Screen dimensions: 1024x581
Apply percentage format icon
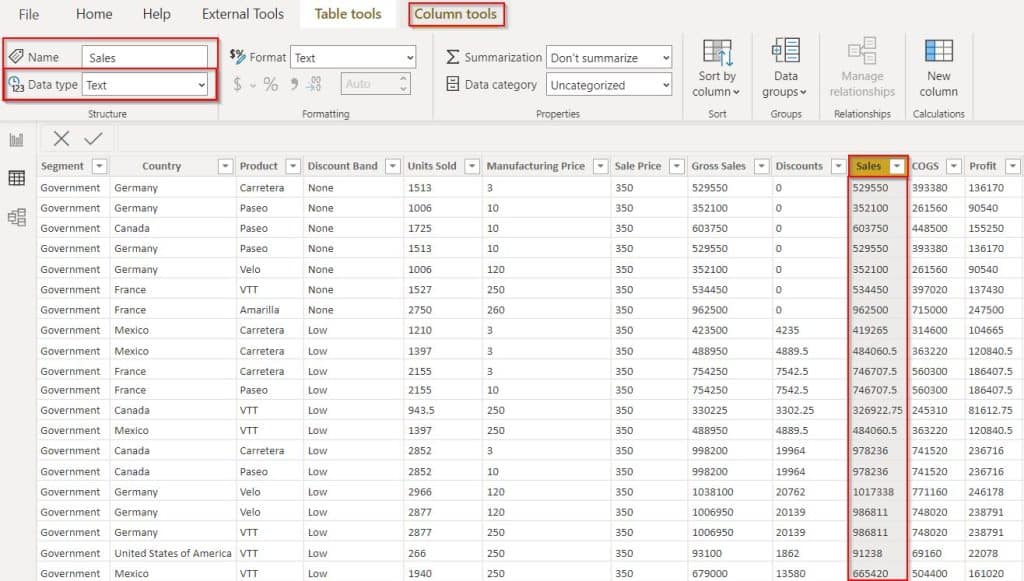[270, 84]
